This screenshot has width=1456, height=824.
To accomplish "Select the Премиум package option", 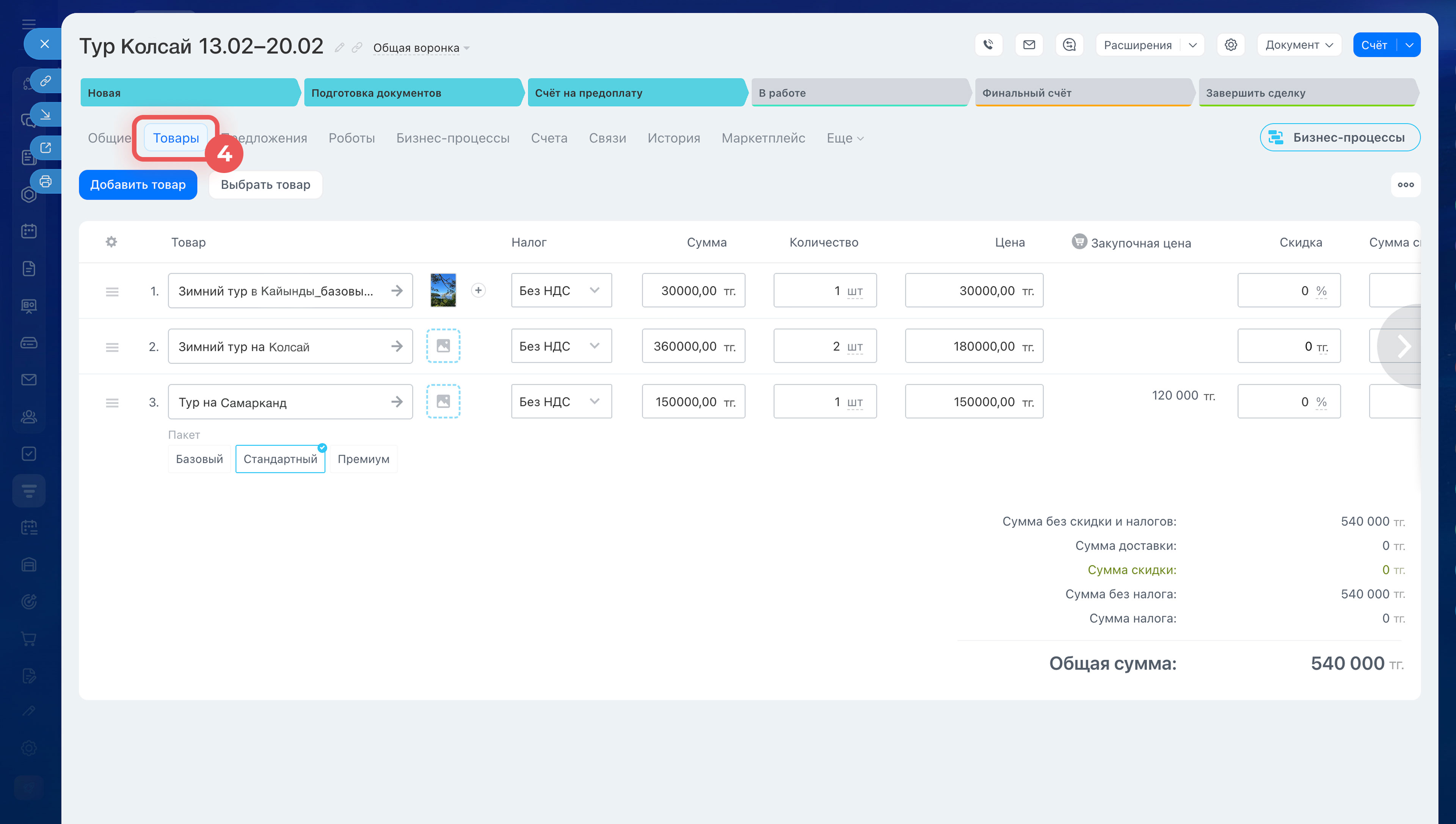I will point(364,459).
